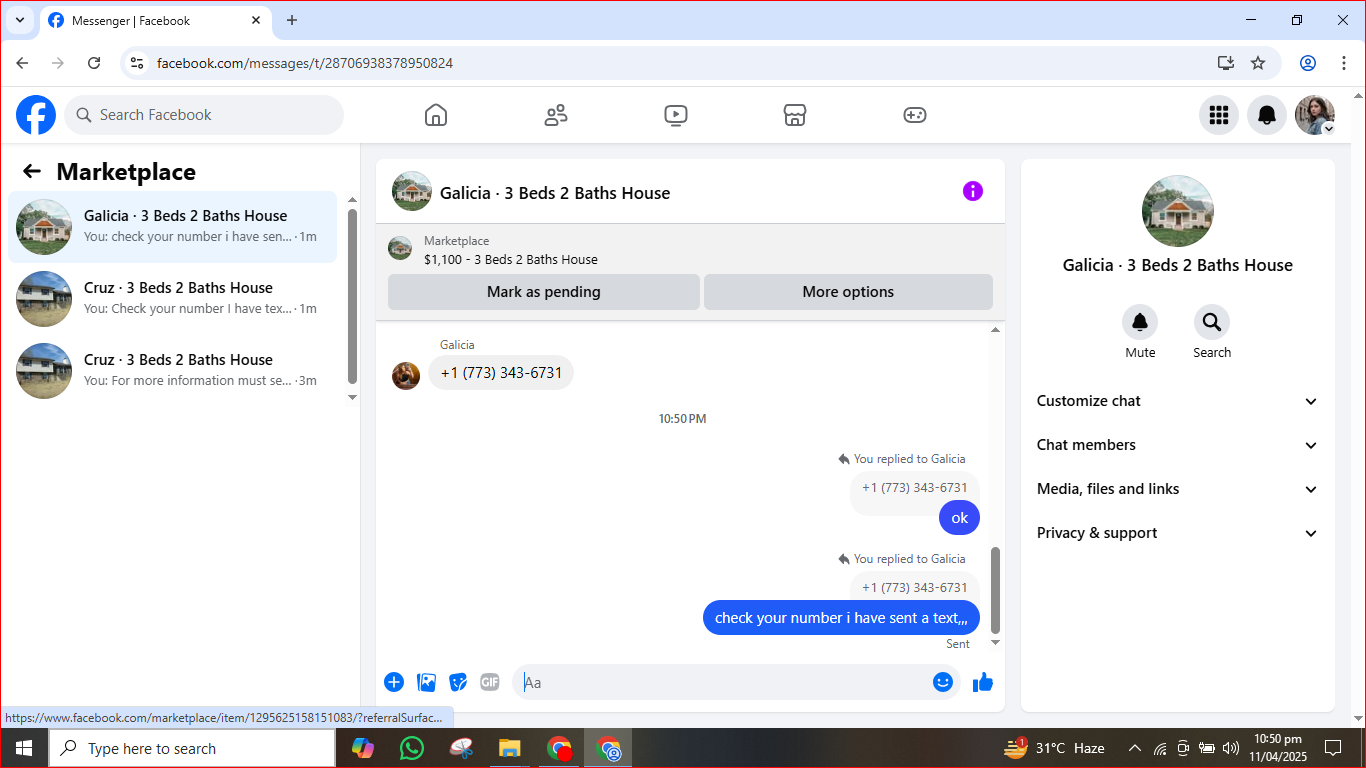The width and height of the screenshot is (1366, 768).
Task: Open conversation information purple icon
Action: pyautogui.click(x=973, y=191)
